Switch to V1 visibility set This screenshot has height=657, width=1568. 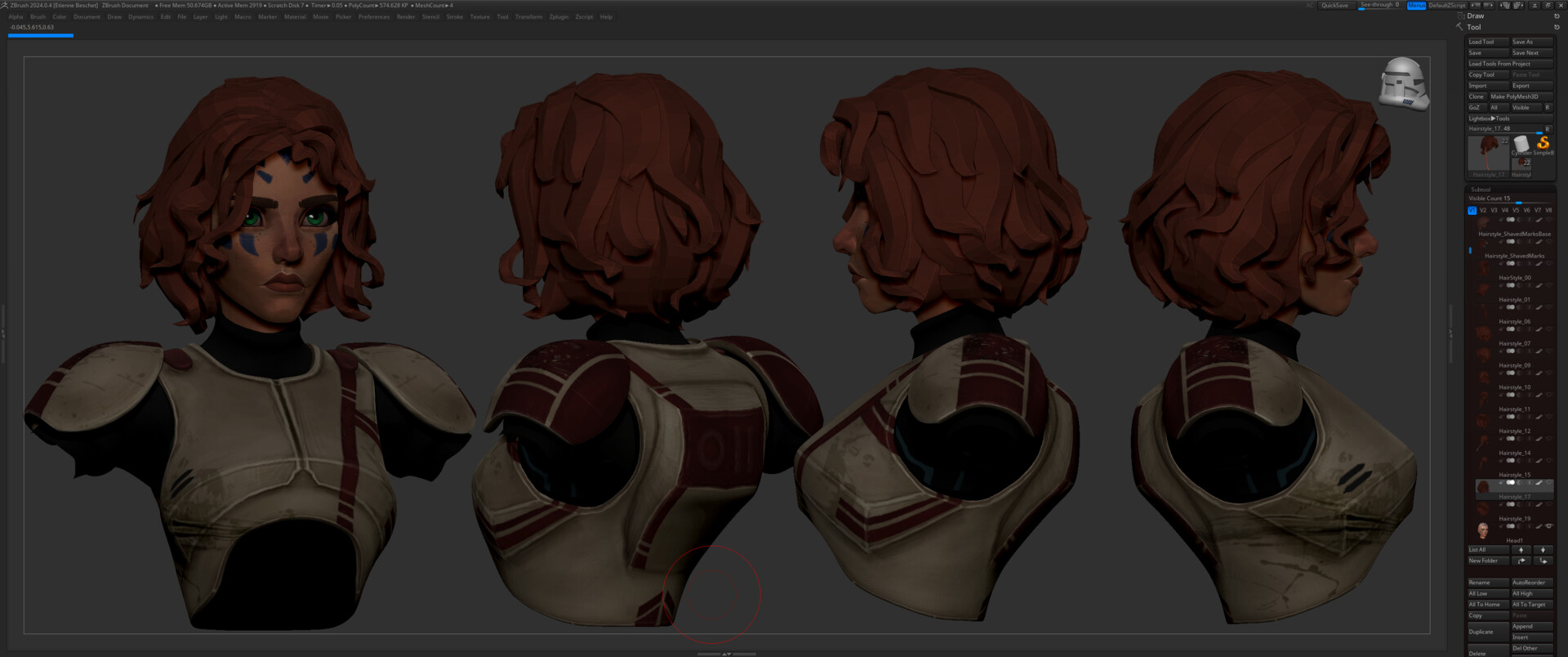(1472, 210)
